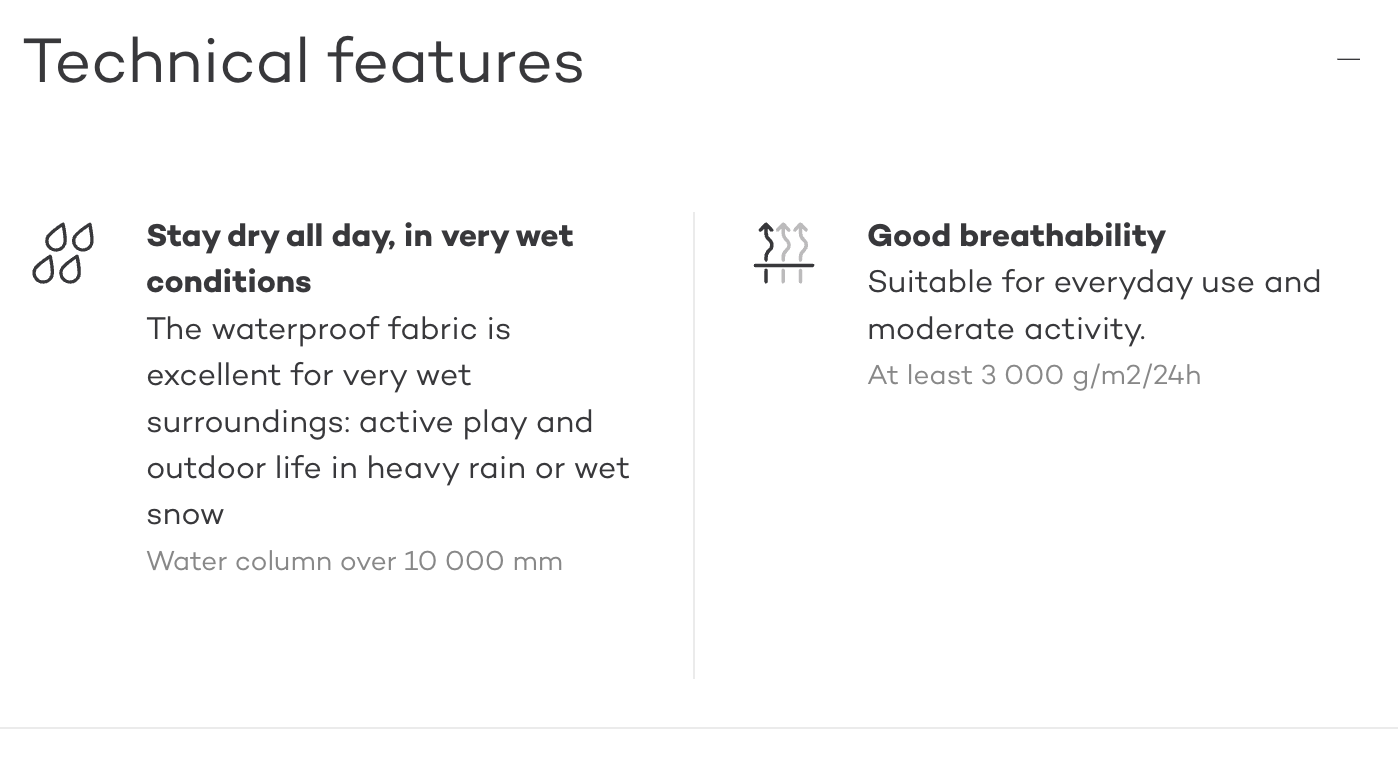1398x784 pixels.
Task: Click the breathability arrows icon
Action: click(x=783, y=253)
